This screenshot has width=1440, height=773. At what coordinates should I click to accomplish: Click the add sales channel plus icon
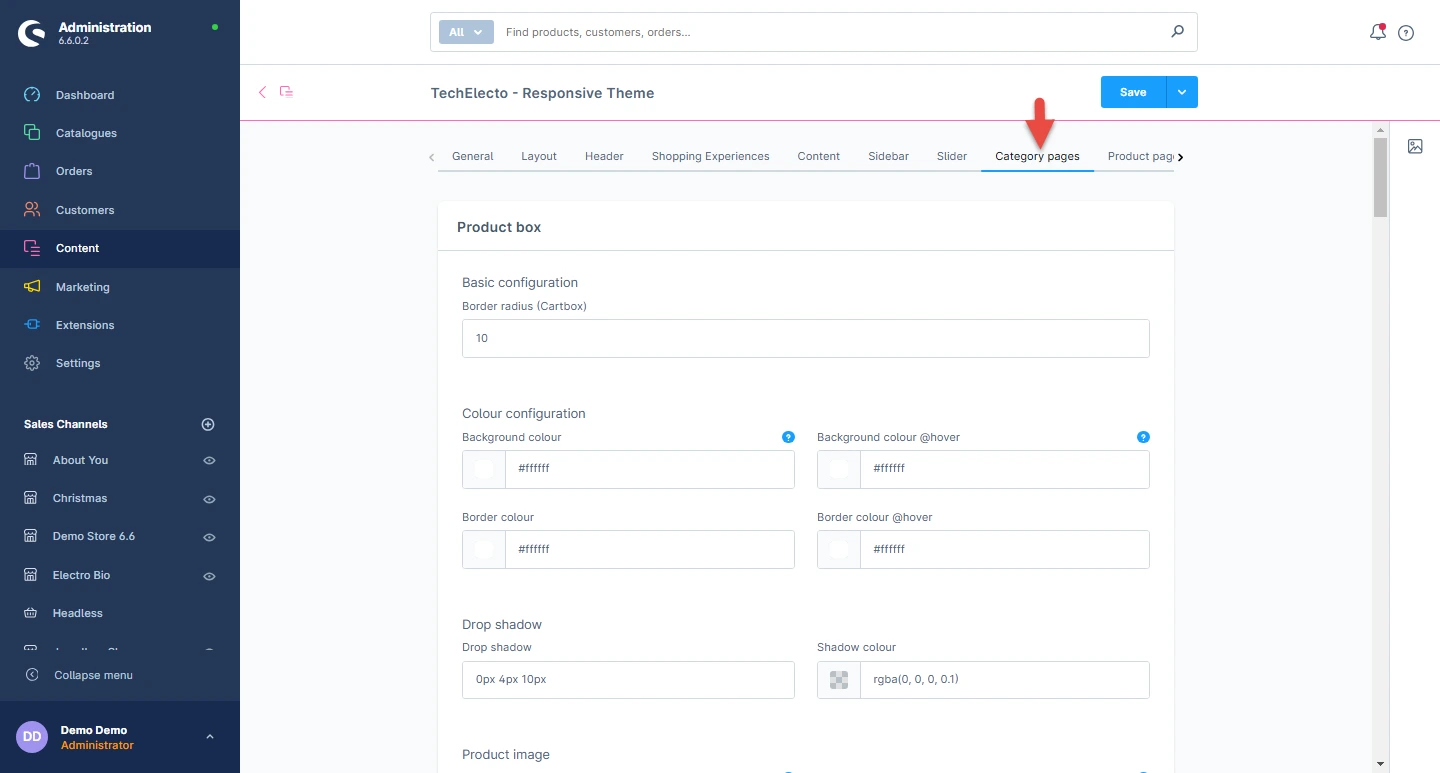click(208, 424)
